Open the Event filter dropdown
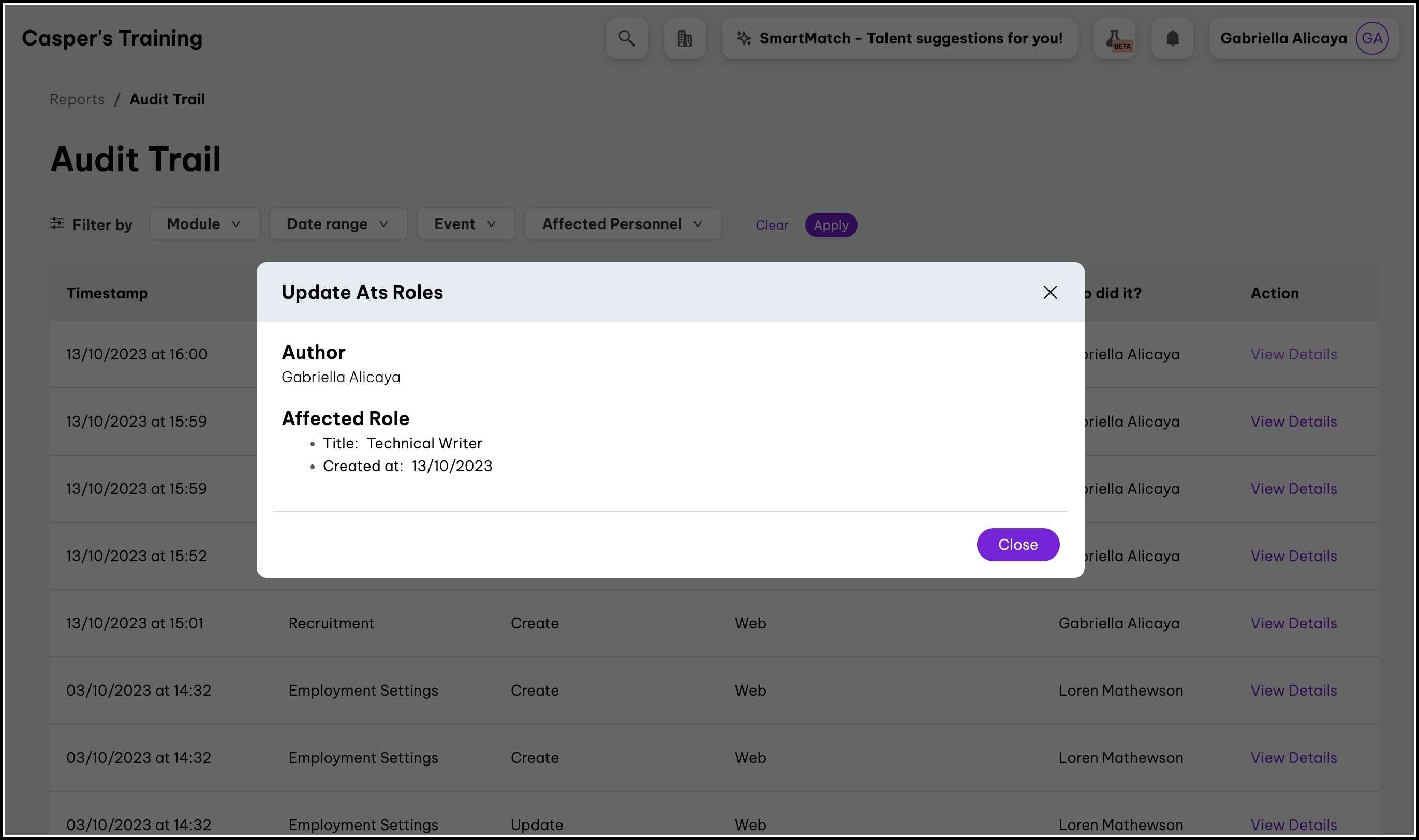Screen dimensions: 1419x840 point(465,224)
